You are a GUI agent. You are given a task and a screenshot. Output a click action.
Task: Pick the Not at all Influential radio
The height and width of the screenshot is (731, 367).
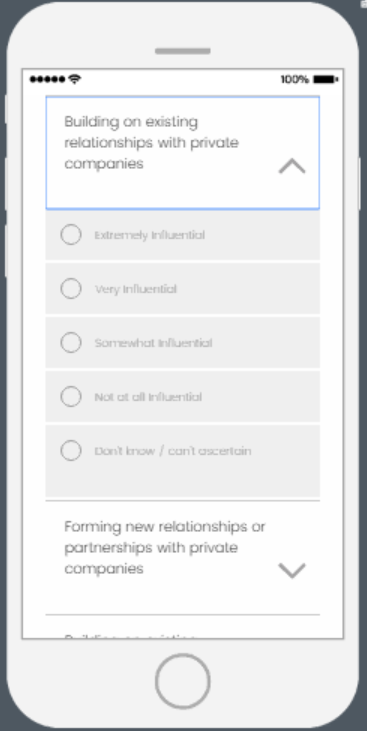[71, 397]
